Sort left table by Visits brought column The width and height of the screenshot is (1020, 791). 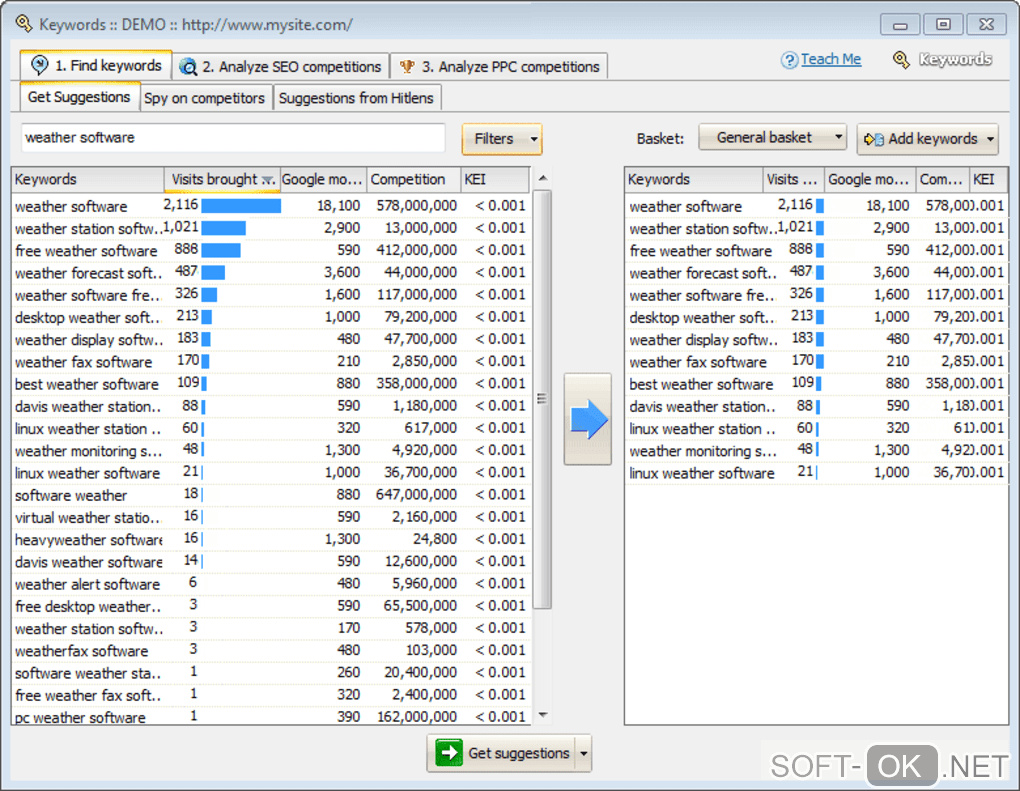[222, 180]
